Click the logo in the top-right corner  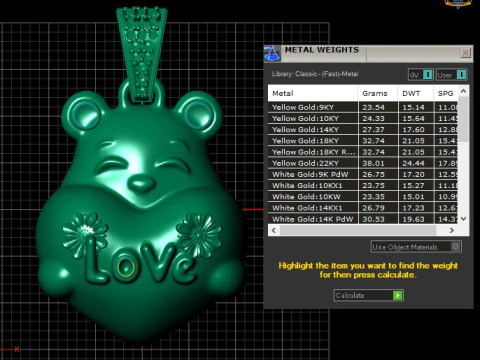[459, 3]
